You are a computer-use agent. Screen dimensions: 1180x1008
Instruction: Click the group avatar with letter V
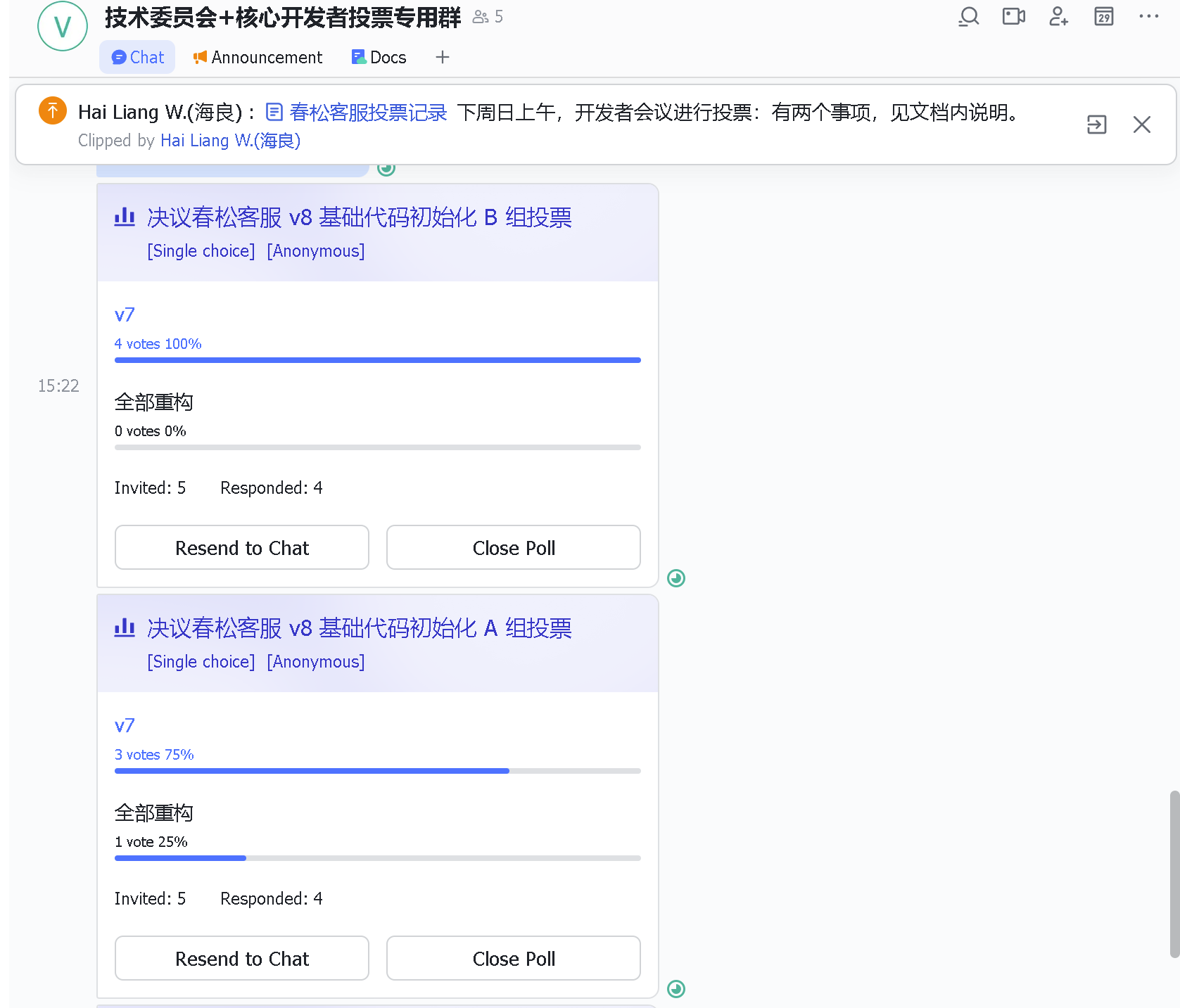tap(63, 26)
